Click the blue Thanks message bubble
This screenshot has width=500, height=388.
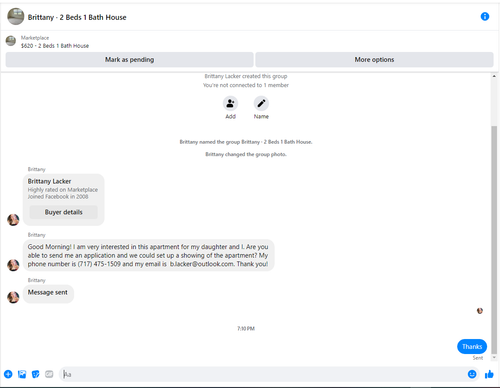[x=472, y=347]
